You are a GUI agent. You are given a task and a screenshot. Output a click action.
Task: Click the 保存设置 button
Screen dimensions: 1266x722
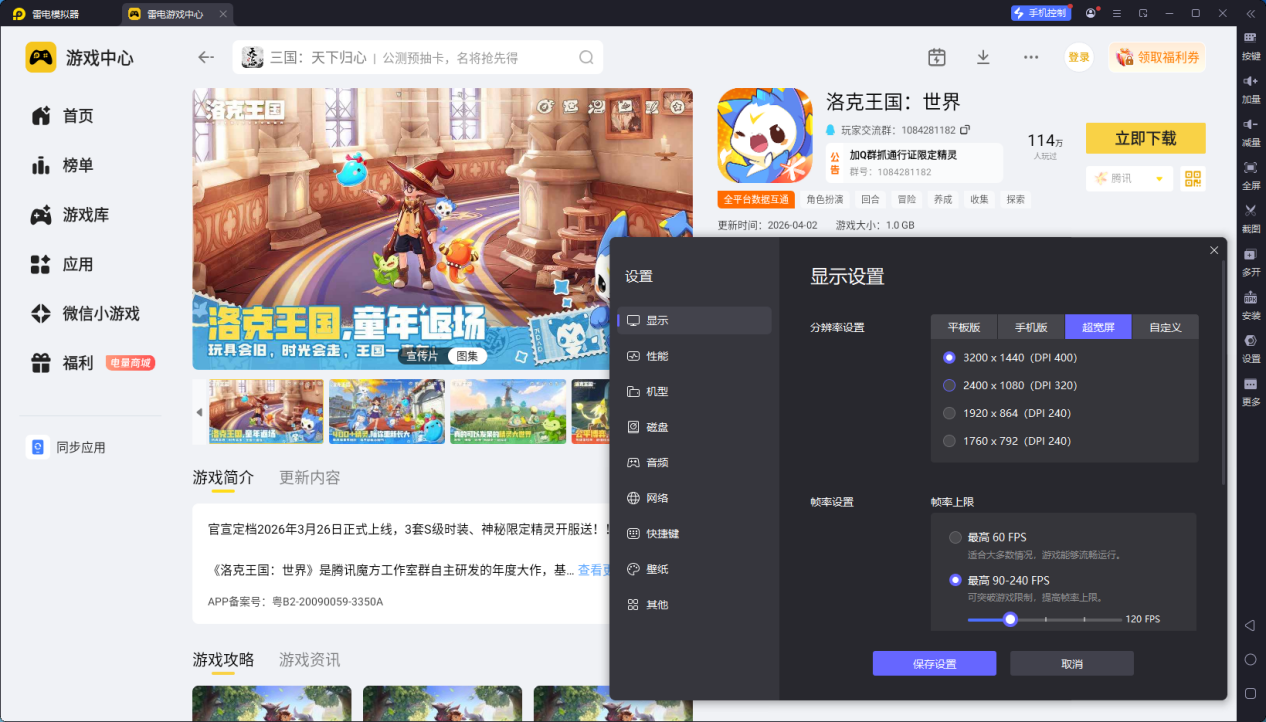click(x=934, y=664)
